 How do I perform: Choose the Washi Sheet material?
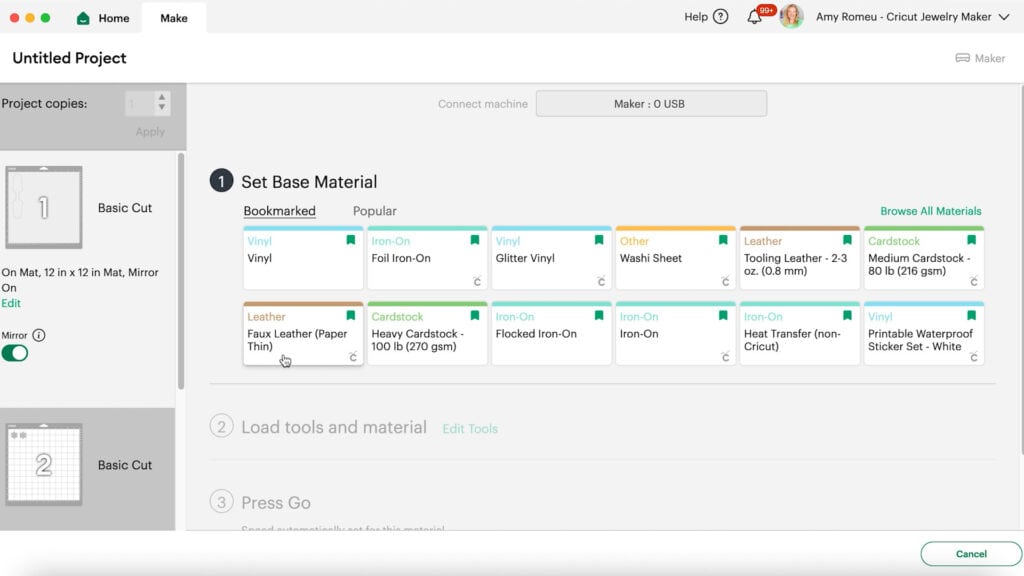pos(675,258)
